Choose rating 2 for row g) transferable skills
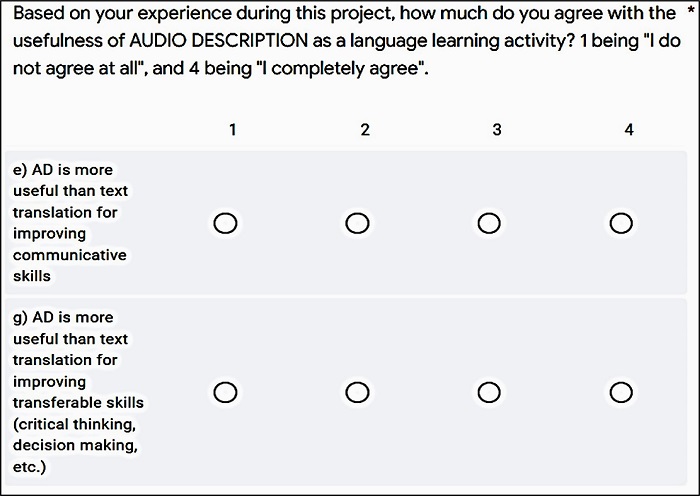Image resolution: width=700 pixels, height=496 pixels. (x=357, y=391)
